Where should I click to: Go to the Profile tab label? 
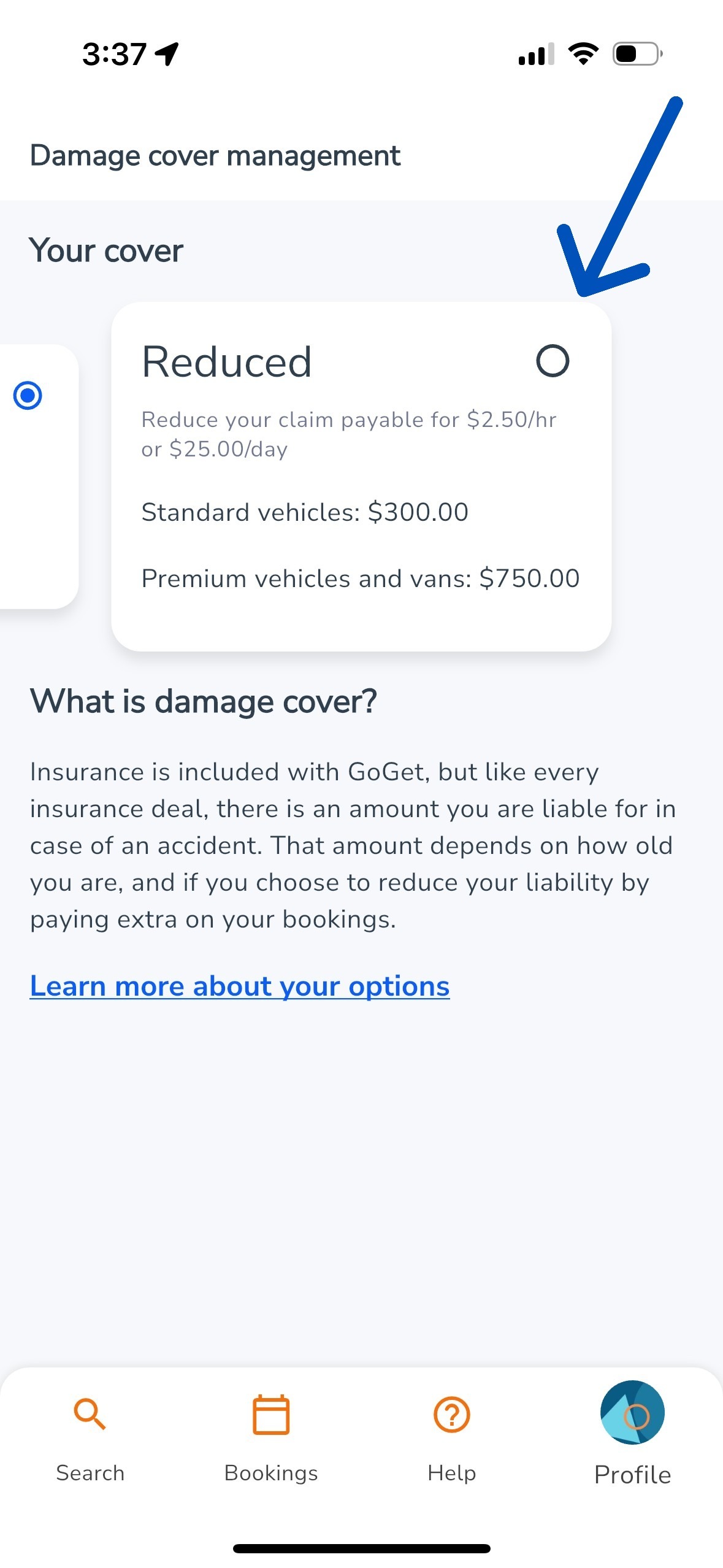[632, 1475]
